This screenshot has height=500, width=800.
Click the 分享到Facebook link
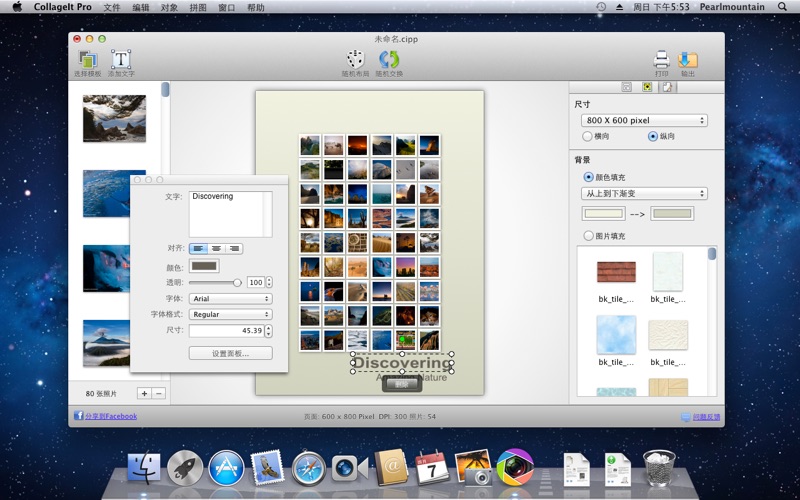click(110, 416)
